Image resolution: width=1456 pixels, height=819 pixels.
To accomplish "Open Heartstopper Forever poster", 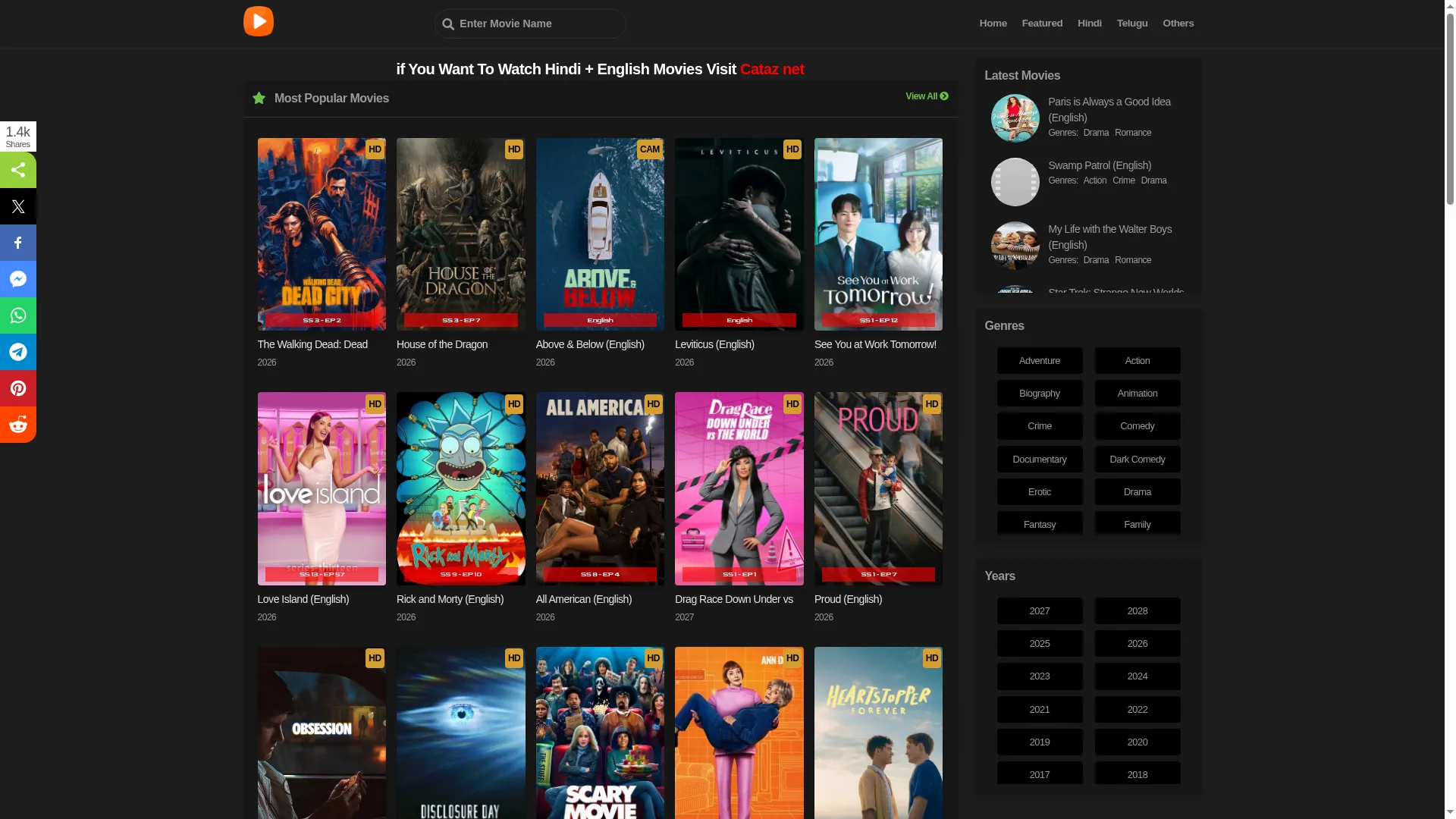I will [x=878, y=733].
